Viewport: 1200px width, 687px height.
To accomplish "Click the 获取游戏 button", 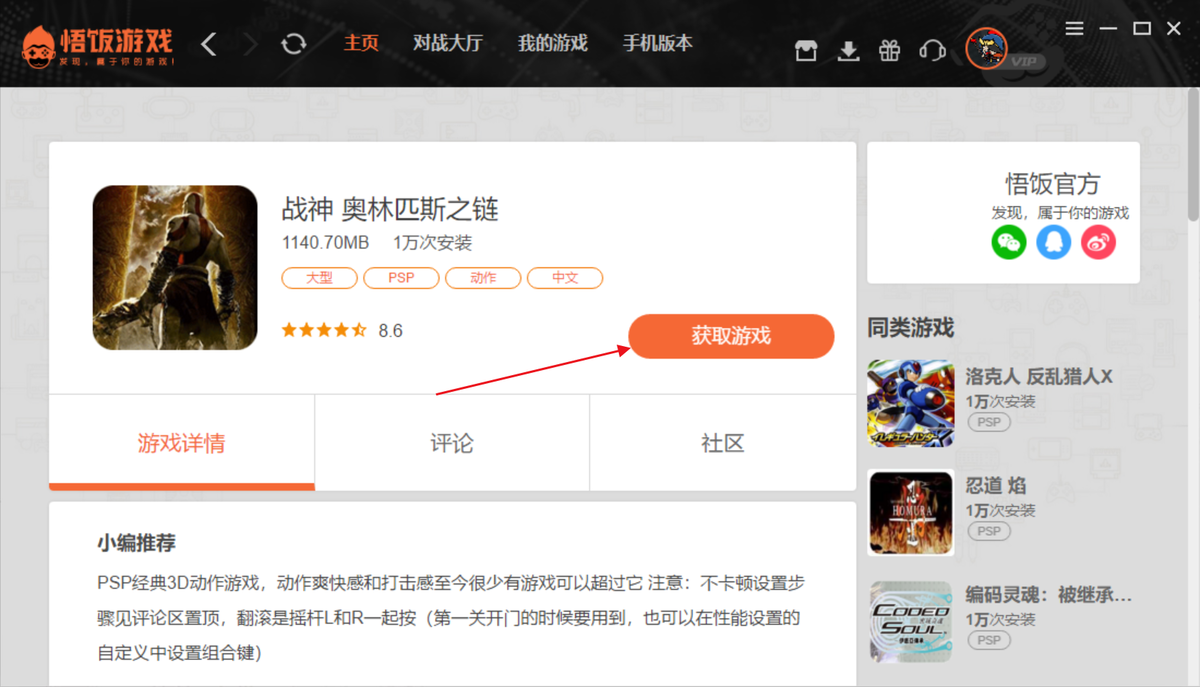I will pyautogui.click(x=731, y=336).
